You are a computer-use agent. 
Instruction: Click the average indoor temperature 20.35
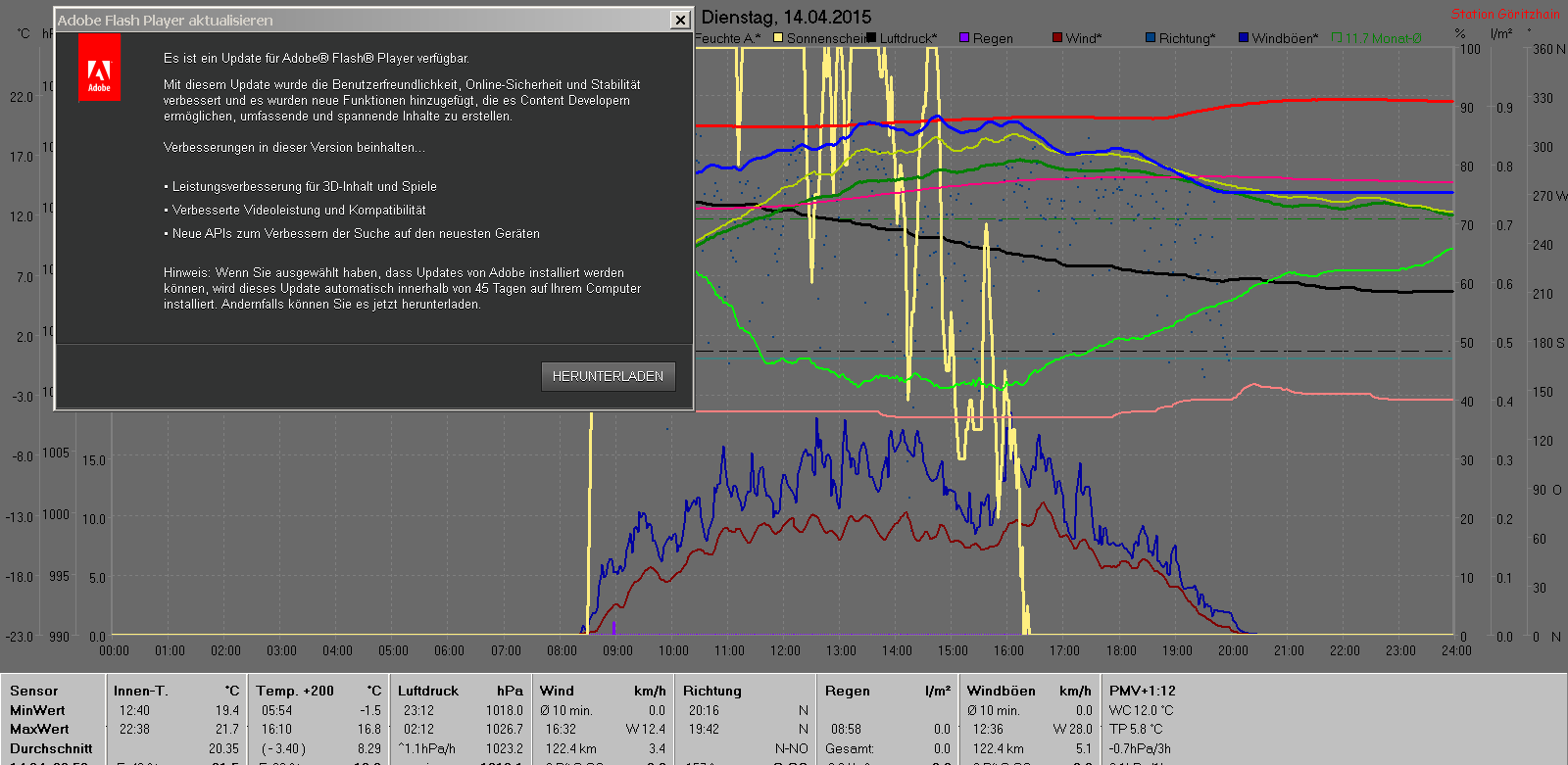(223, 748)
